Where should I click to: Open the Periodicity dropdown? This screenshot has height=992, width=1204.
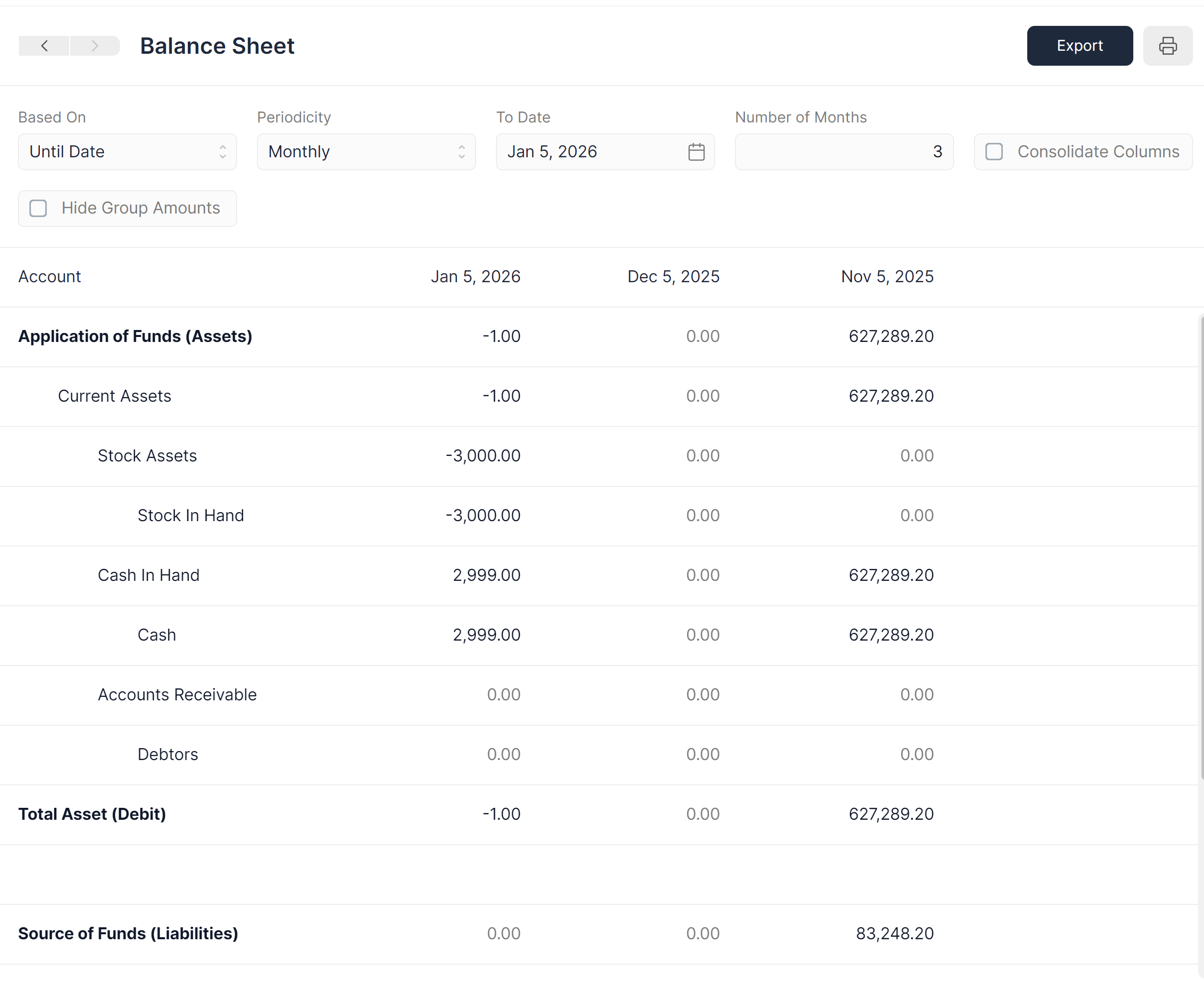pyautogui.click(x=366, y=151)
